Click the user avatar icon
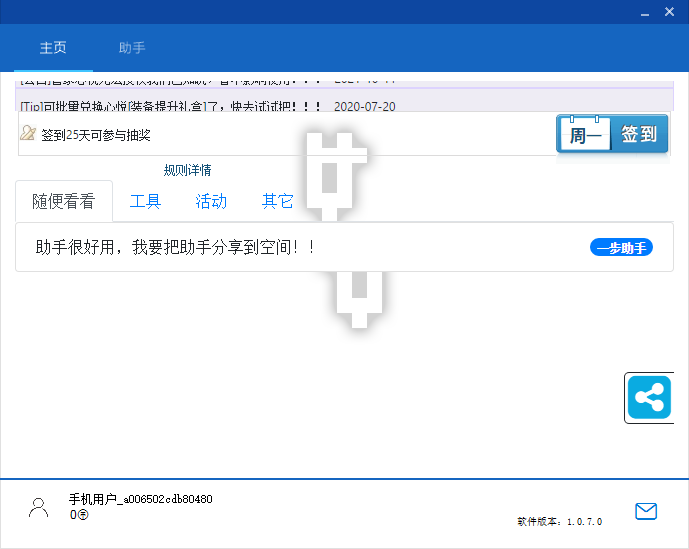Screen dimensions: 689x549 (39, 508)
